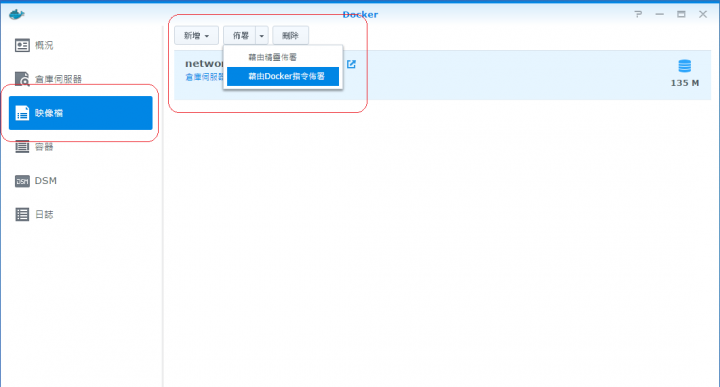
Task: Close the Docker window
Action: (703, 14)
